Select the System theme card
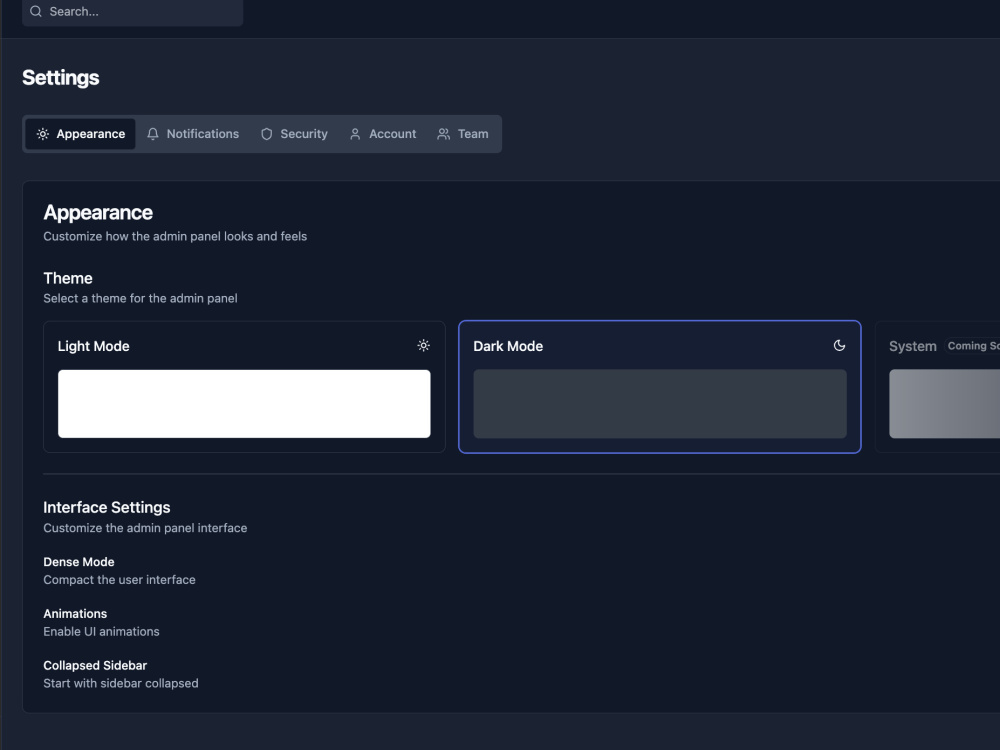1000x750 pixels. 938,387
